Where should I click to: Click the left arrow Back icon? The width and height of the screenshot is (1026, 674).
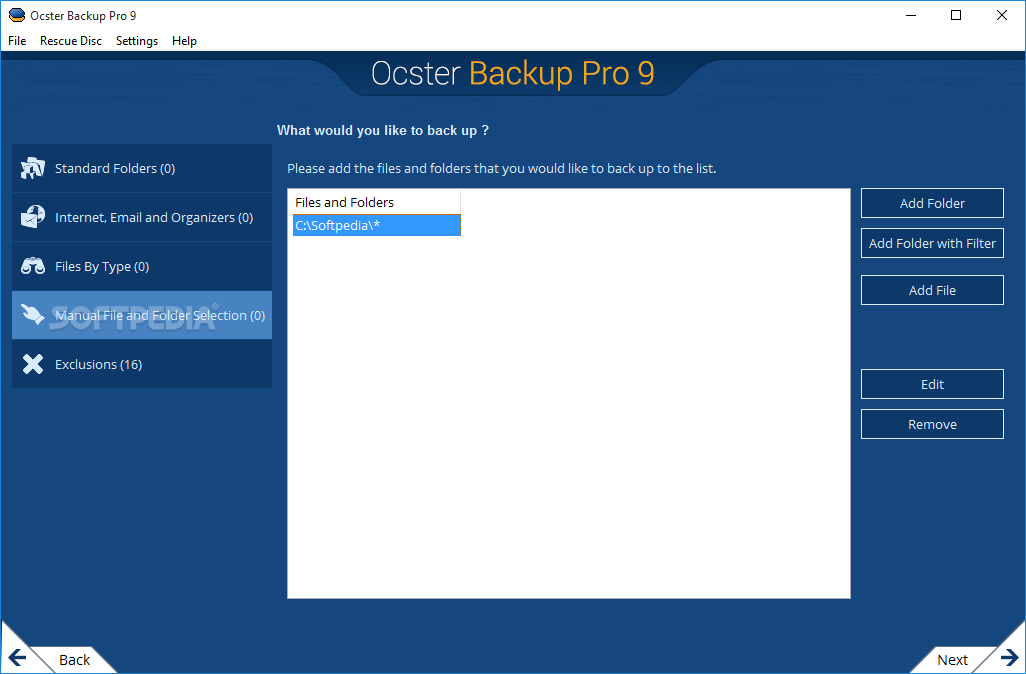pos(17,658)
